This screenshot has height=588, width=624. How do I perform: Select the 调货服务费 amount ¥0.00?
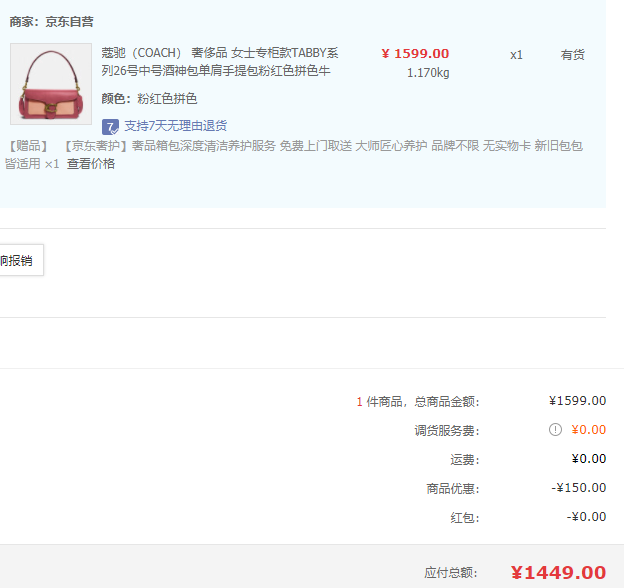click(x=589, y=430)
